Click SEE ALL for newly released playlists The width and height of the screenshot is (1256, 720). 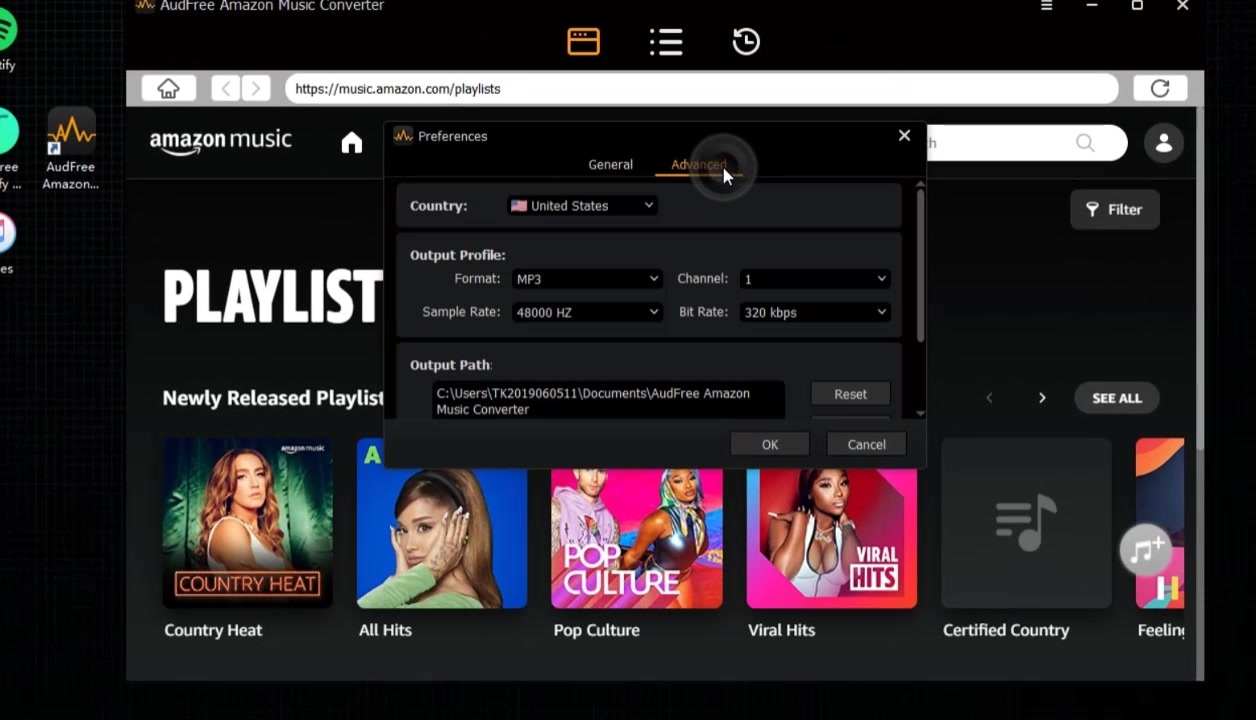[x=1116, y=398]
